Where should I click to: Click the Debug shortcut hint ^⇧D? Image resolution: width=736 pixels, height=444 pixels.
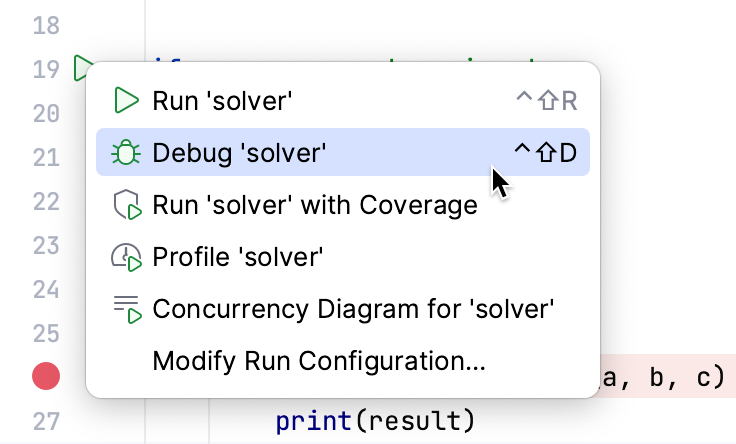[546, 153]
